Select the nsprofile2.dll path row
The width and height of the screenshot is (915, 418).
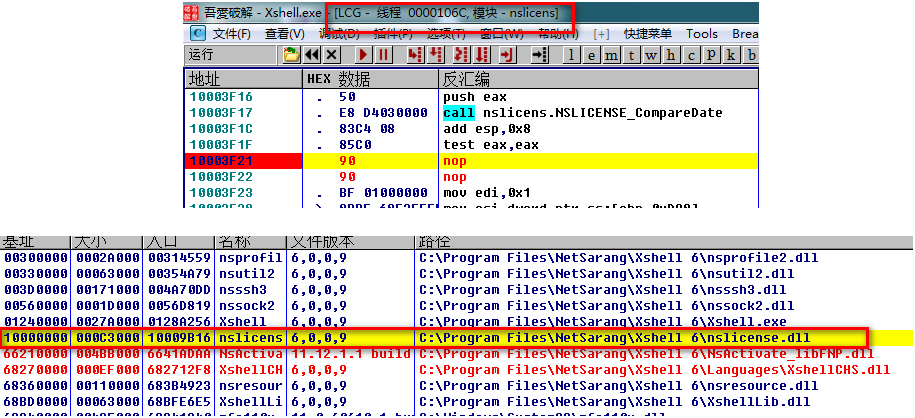(619, 257)
